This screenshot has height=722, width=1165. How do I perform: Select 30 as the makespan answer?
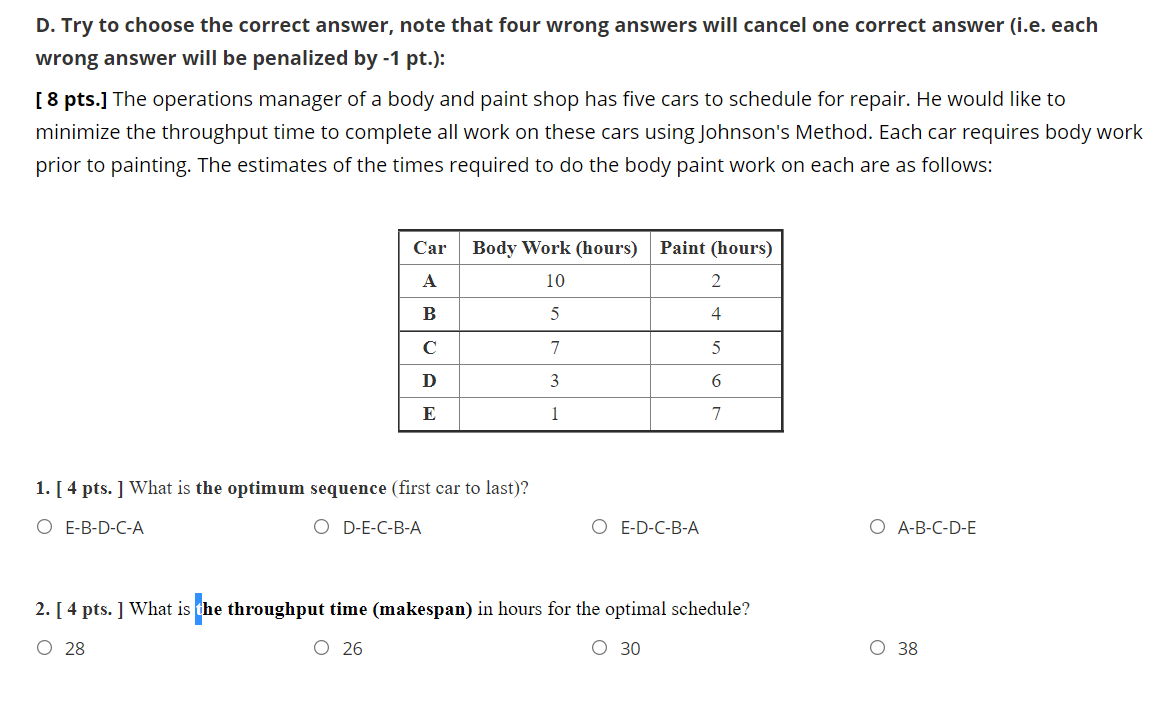(598, 648)
